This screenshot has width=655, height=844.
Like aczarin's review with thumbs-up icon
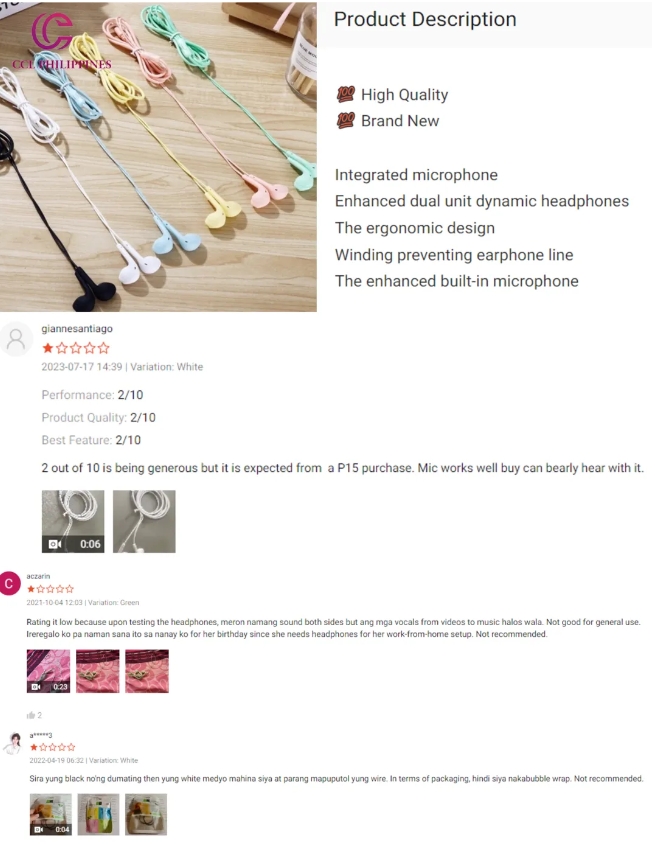31,715
